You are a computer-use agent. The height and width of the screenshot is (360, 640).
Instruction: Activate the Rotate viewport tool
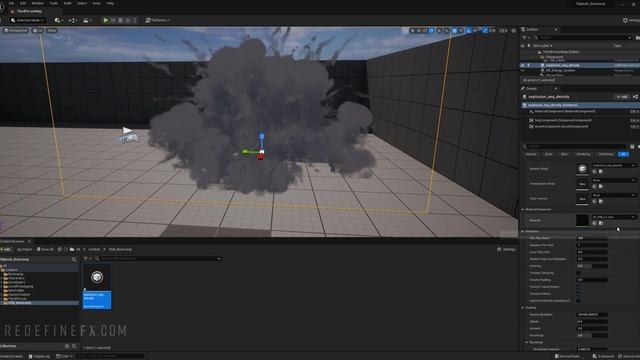click(425, 31)
